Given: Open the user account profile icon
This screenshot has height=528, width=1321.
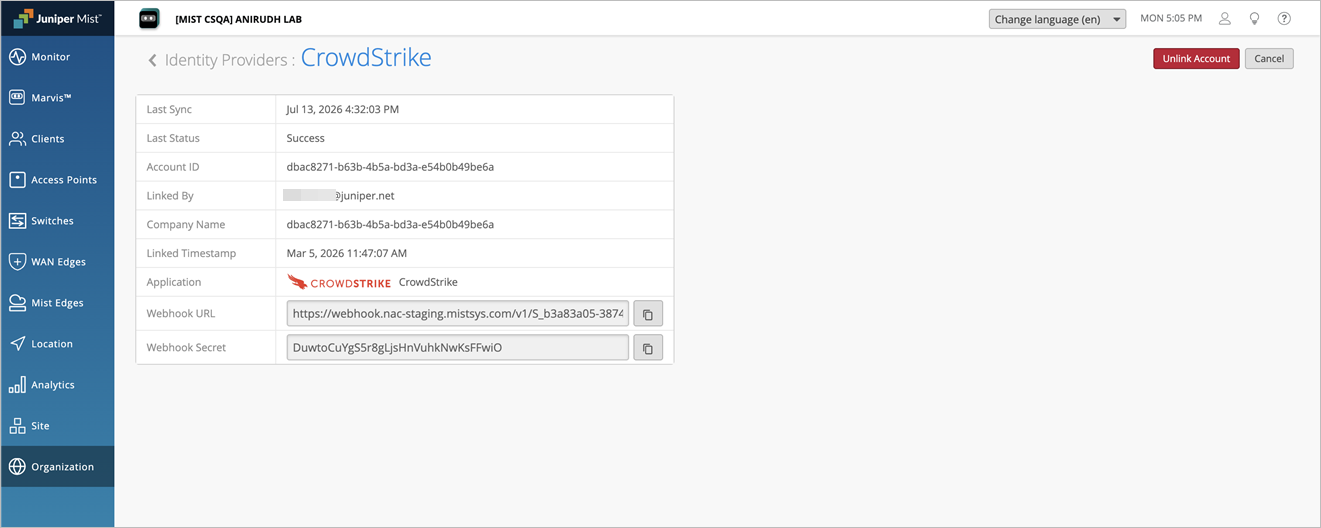Looking at the screenshot, I should click(x=1225, y=19).
